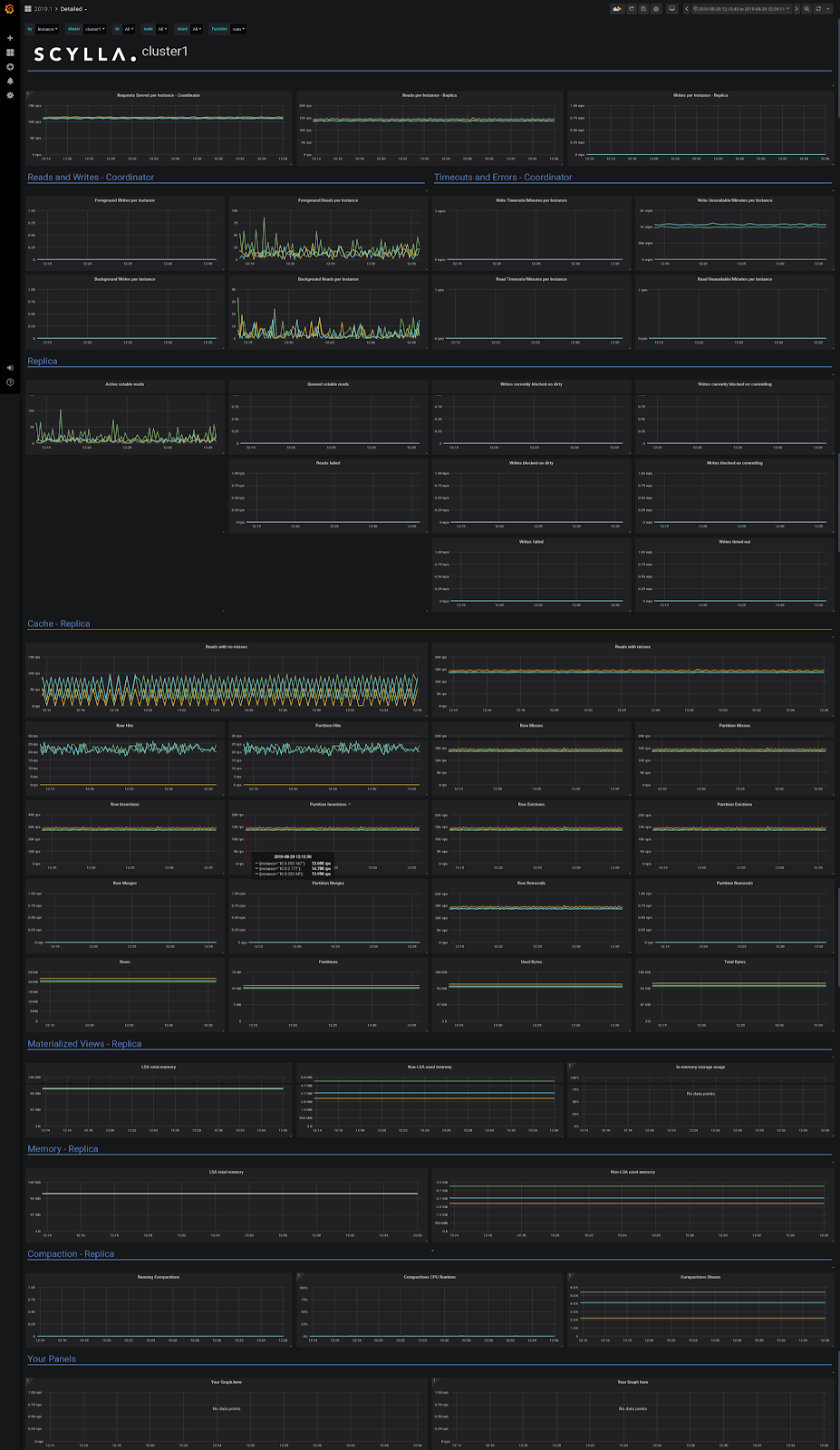Collapse the Materialized Views - Replica row
Viewport: 840px width, 1450px height.
click(x=84, y=1044)
